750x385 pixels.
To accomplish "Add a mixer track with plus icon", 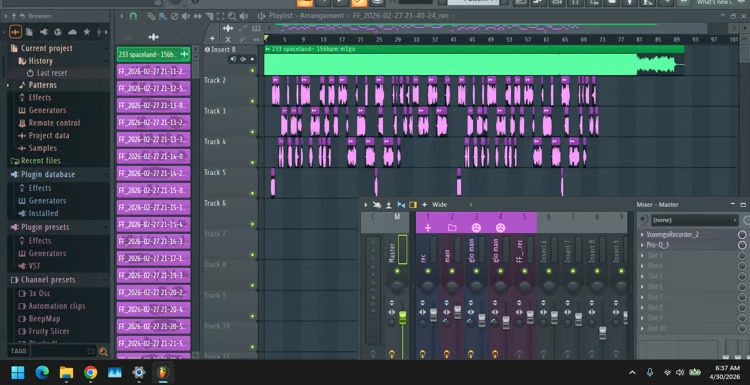I will pyautogui.click(x=424, y=205).
